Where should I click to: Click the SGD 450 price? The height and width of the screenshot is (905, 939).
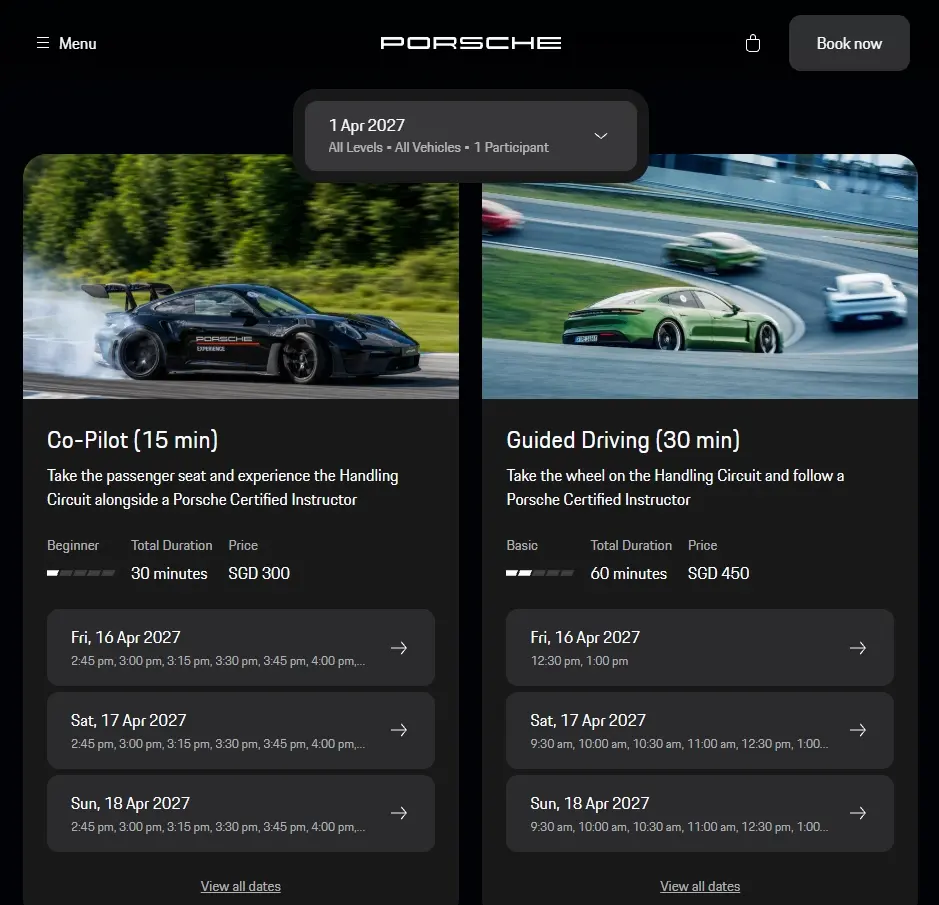[x=718, y=573]
